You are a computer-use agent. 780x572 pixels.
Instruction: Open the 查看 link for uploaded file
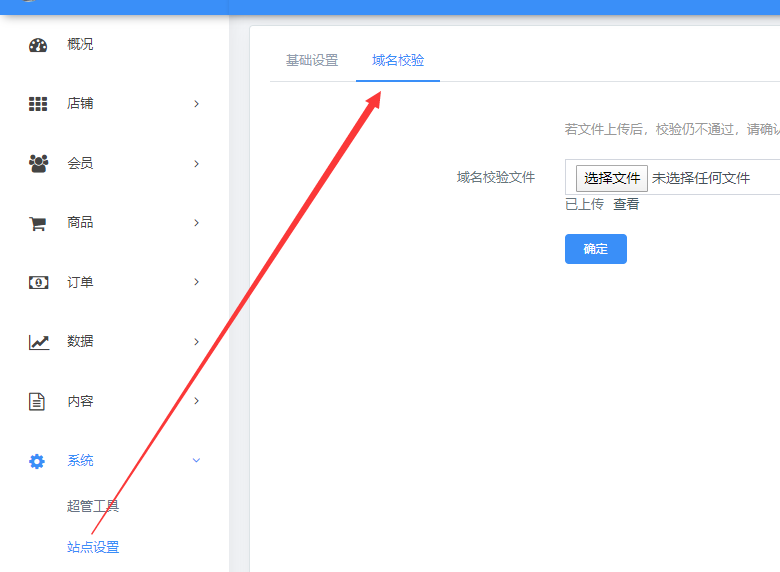tap(626, 204)
